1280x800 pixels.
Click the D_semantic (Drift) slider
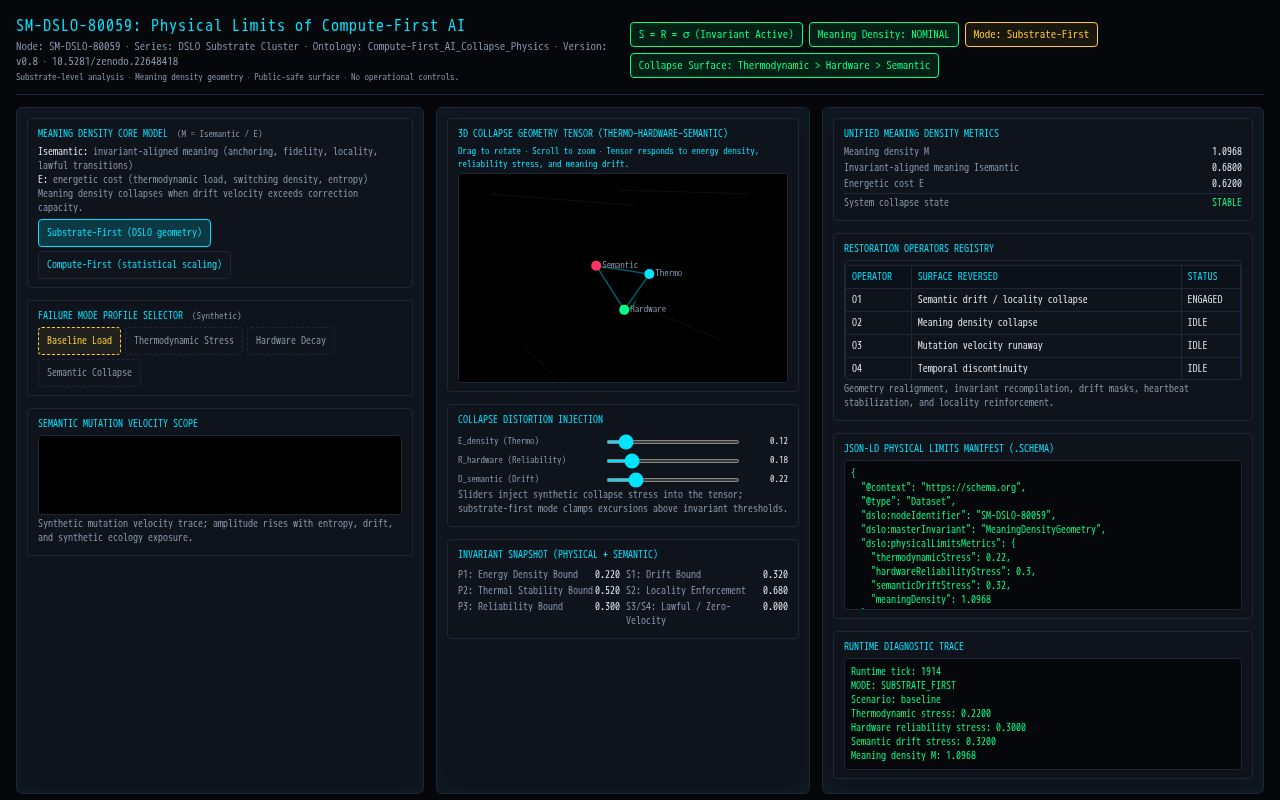click(673, 479)
